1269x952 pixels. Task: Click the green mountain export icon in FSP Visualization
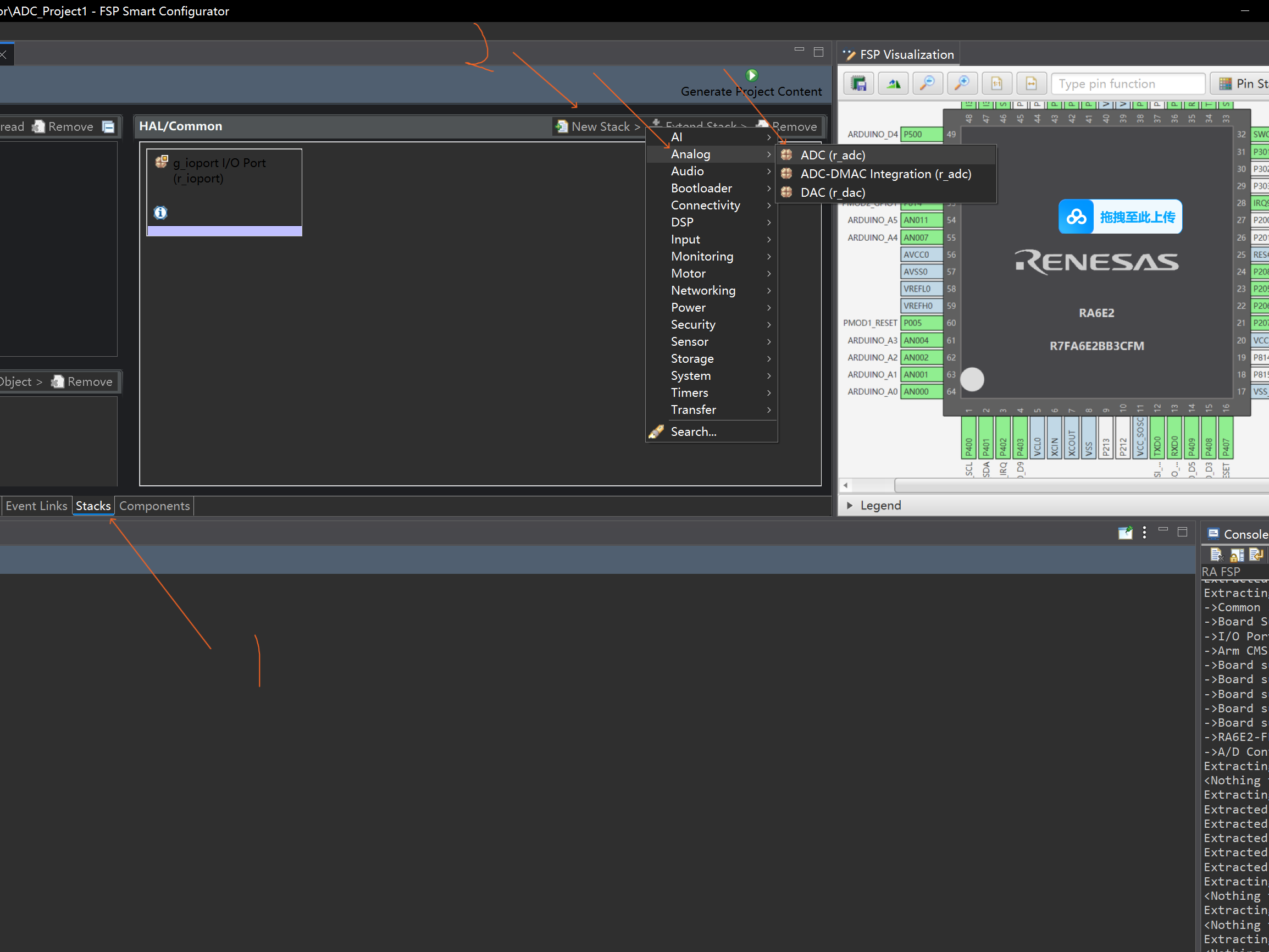pos(893,84)
